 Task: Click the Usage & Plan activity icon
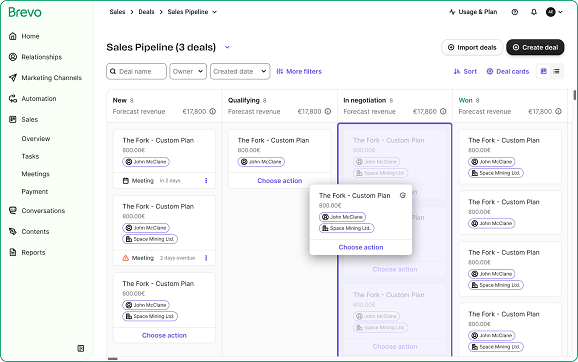click(452, 12)
